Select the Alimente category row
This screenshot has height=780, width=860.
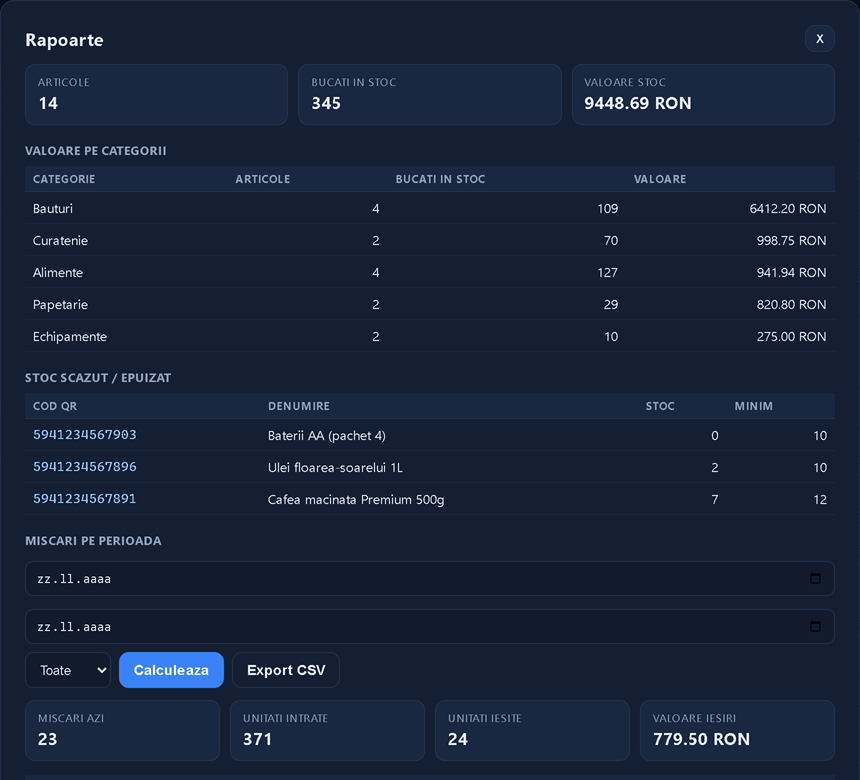(430, 273)
